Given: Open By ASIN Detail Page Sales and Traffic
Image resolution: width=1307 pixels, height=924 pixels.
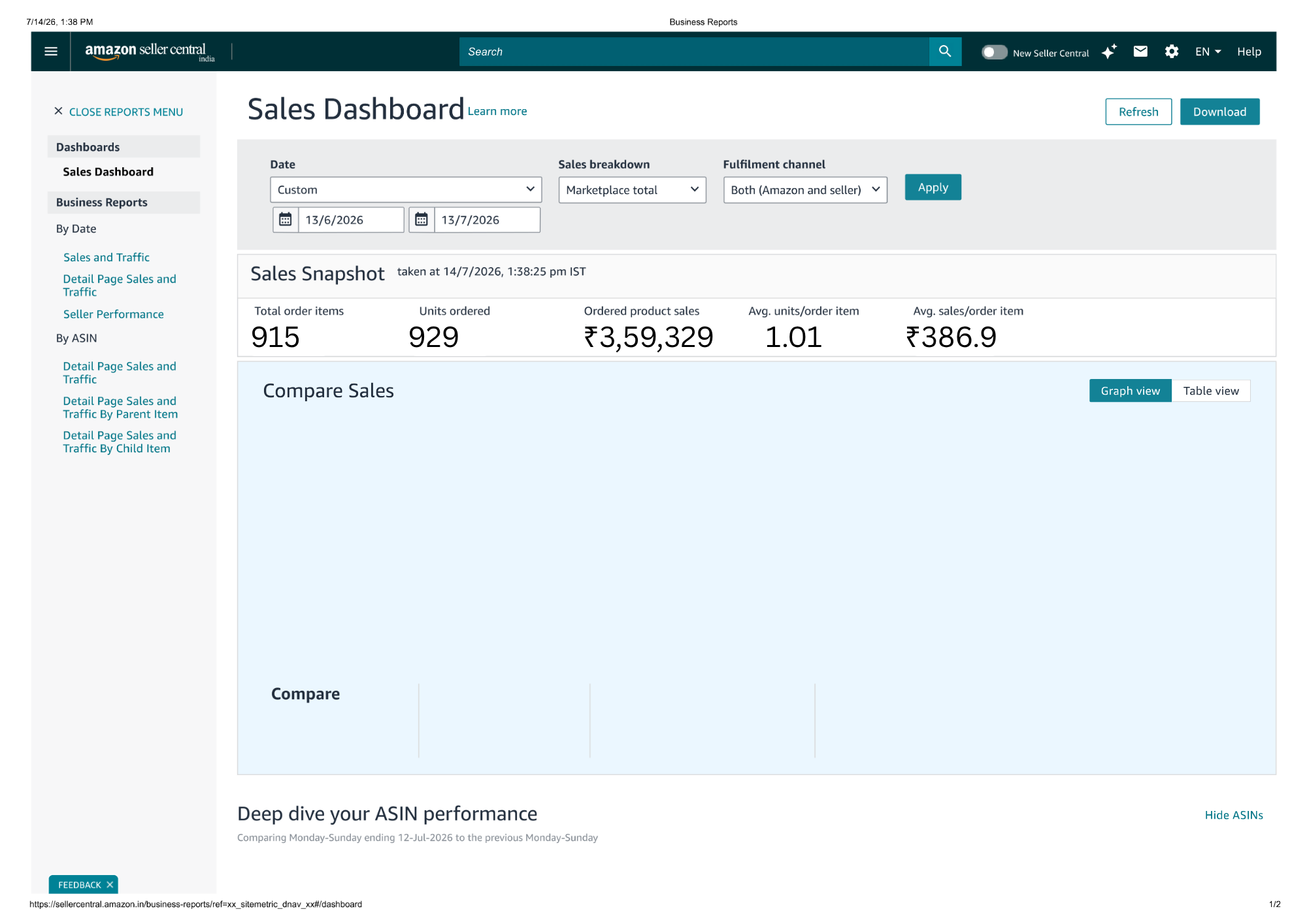Looking at the screenshot, I should [120, 373].
